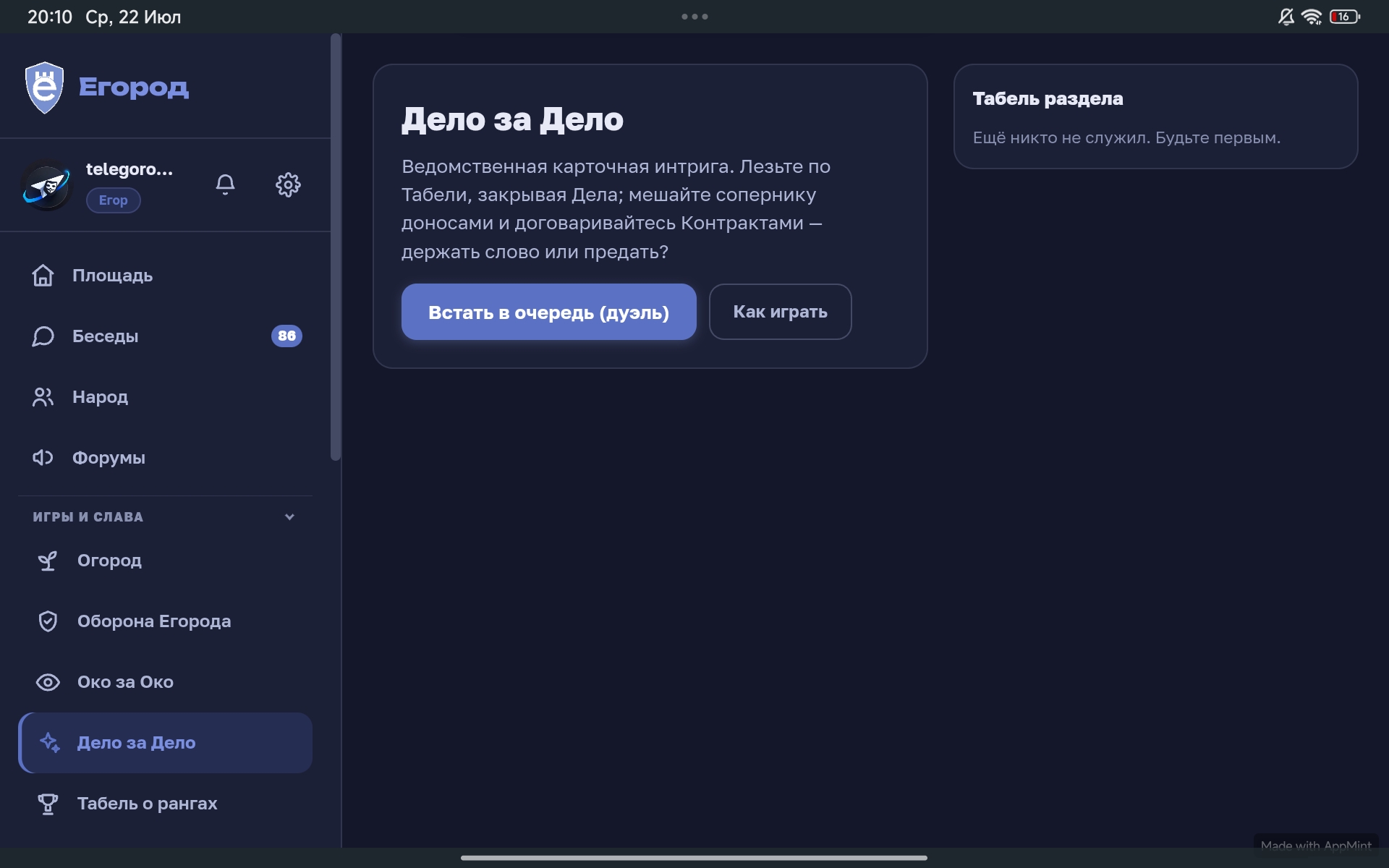The width and height of the screenshot is (1389, 868).
Task: Click the Егор role badge
Action: coord(114,200)
